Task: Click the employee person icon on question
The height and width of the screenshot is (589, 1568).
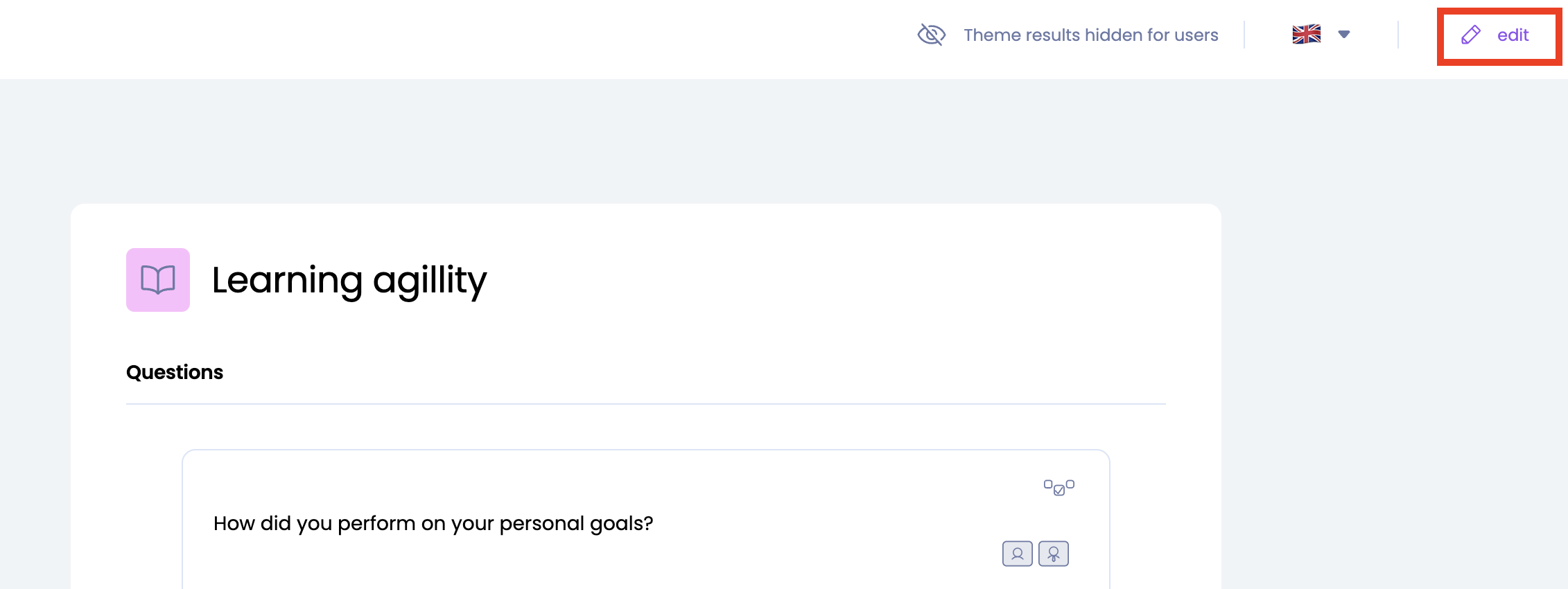Action: [x=1018, y=554]
